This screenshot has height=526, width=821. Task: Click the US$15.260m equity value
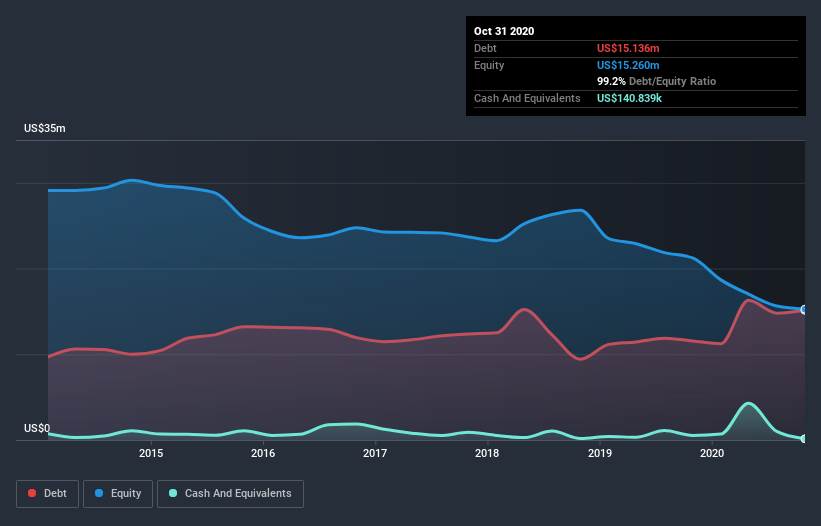(x=628, y=65)
